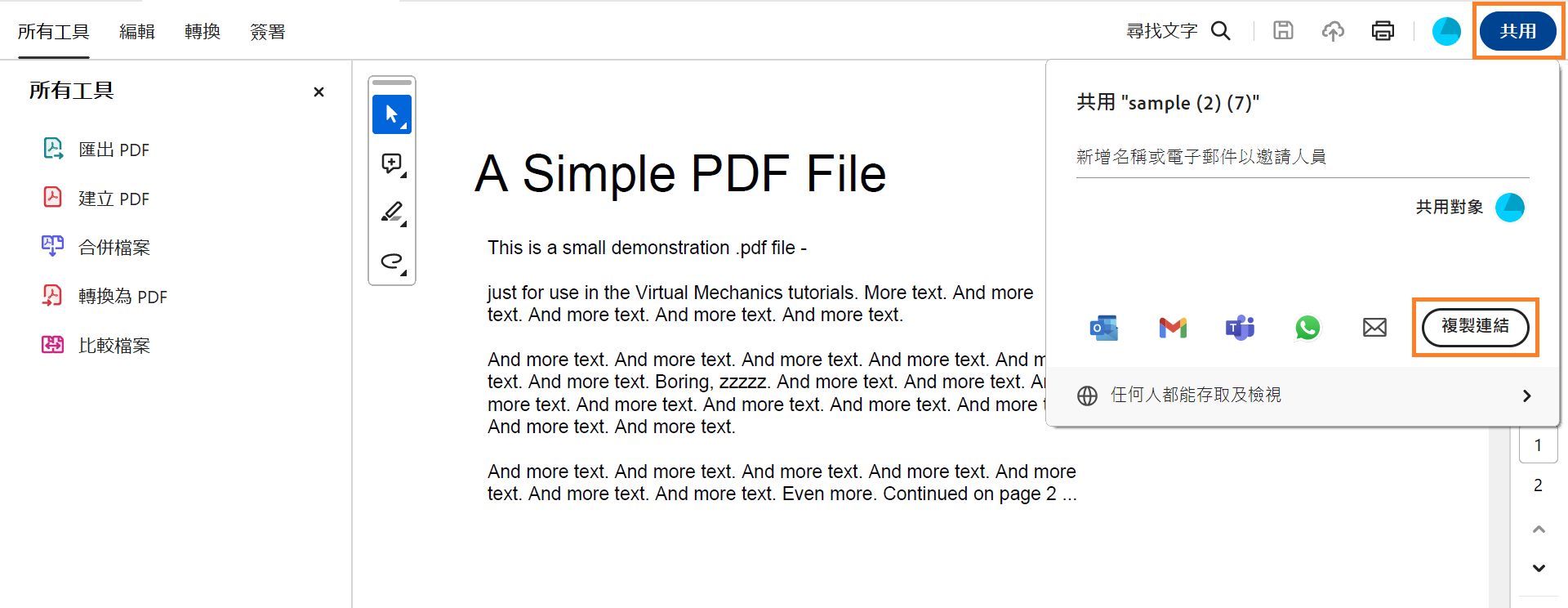Click the blue 共用 button
1568x608 pixels.
pyautogui.click(x=1517, y=31)
